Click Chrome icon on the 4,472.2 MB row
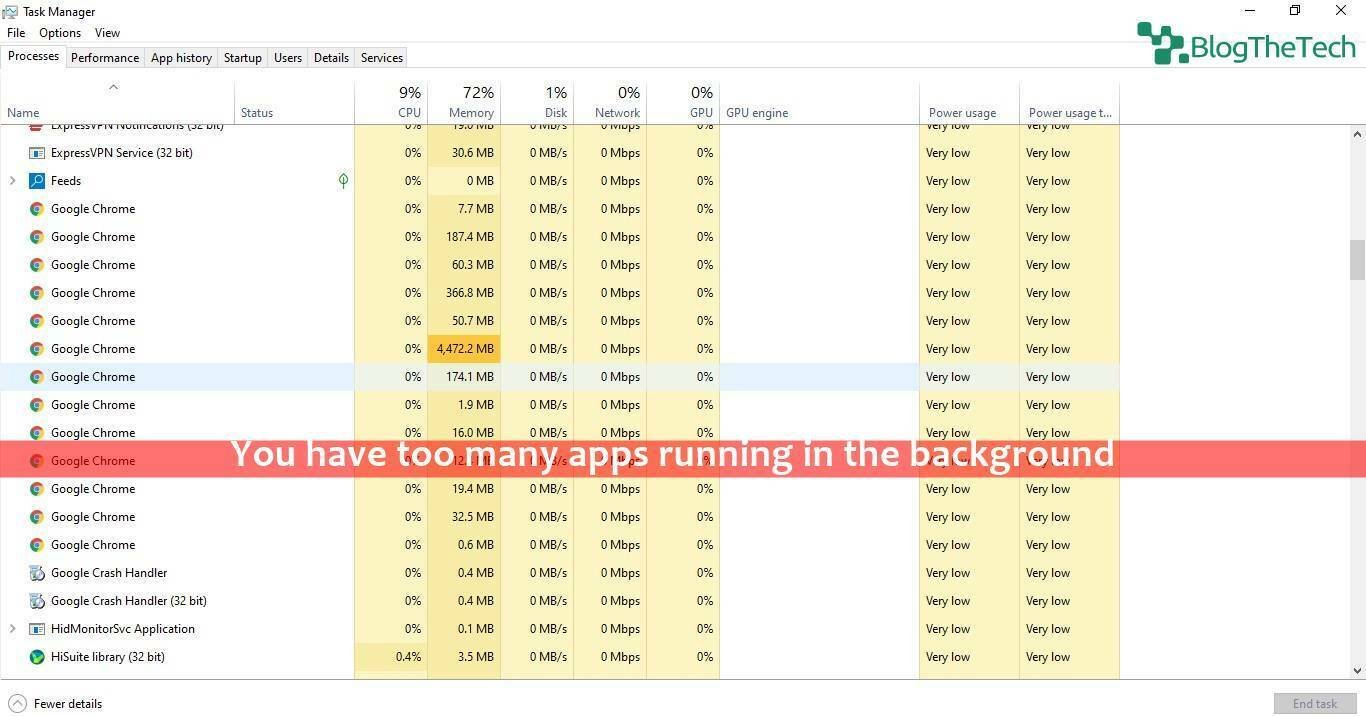This screenshot has width=1366, height=716. click(37, 349)
